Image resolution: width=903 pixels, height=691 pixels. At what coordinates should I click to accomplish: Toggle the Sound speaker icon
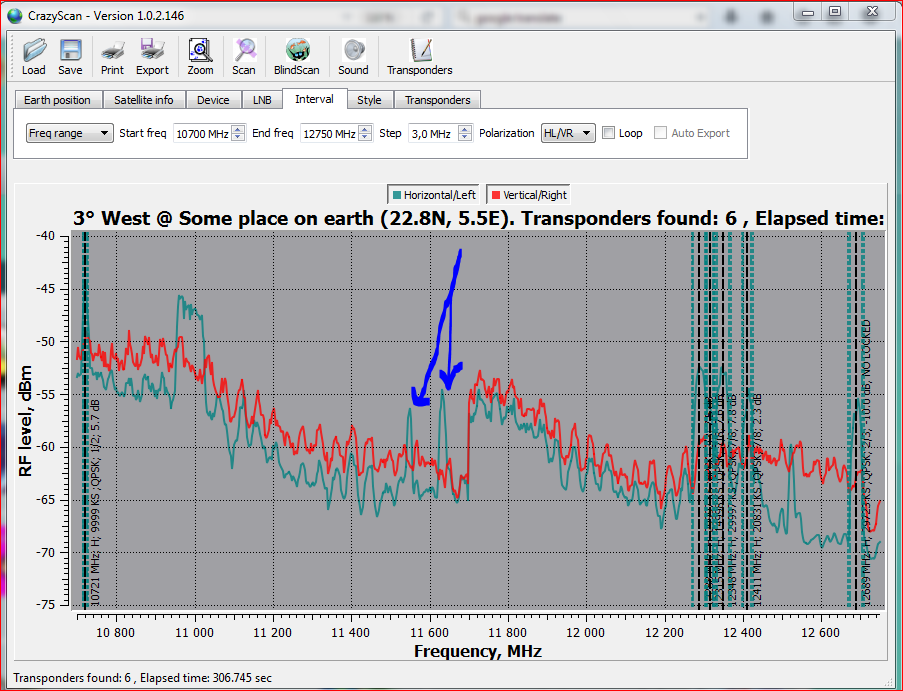(x=353, y=56)
